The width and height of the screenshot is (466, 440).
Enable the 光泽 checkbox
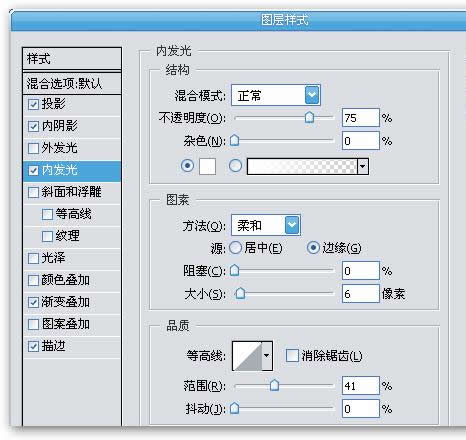pyautogui.click(x=33, y=258)
